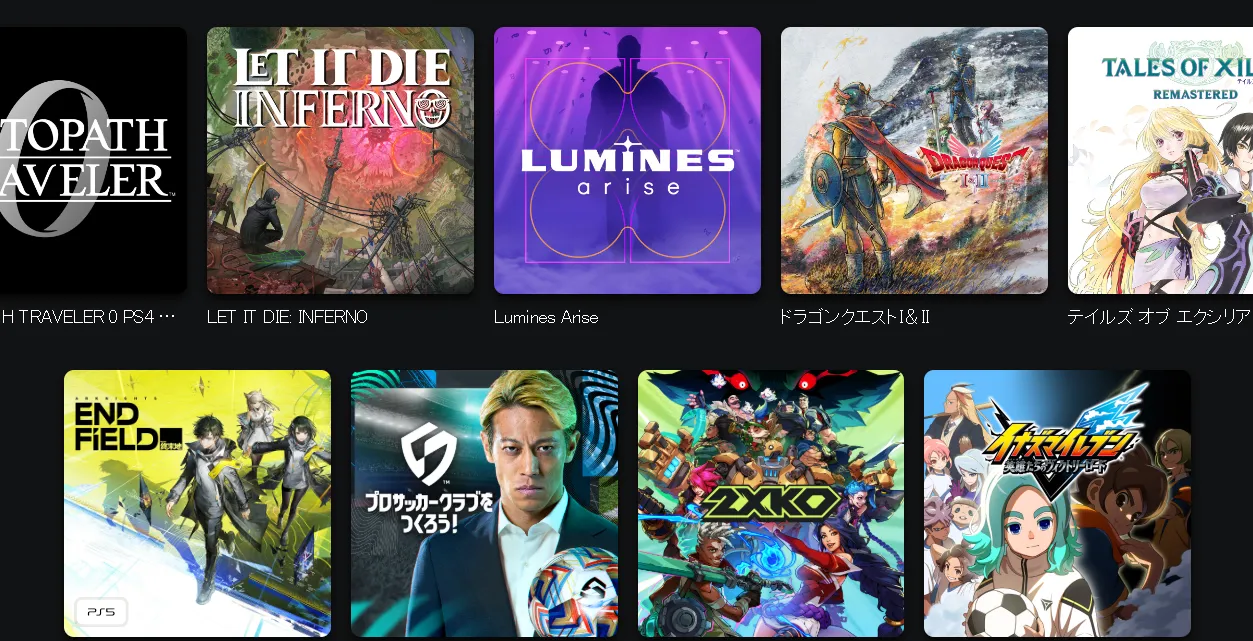Open the Inazuma Eleven game tile
The height and width of the screenshot is (641, 1253).
[1057, 504]
